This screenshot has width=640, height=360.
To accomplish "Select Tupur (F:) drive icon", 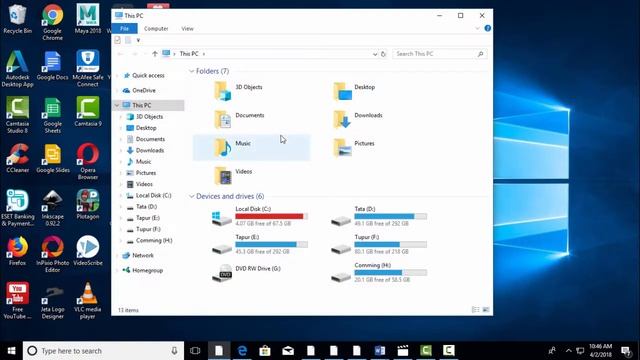I will [341, 248].
